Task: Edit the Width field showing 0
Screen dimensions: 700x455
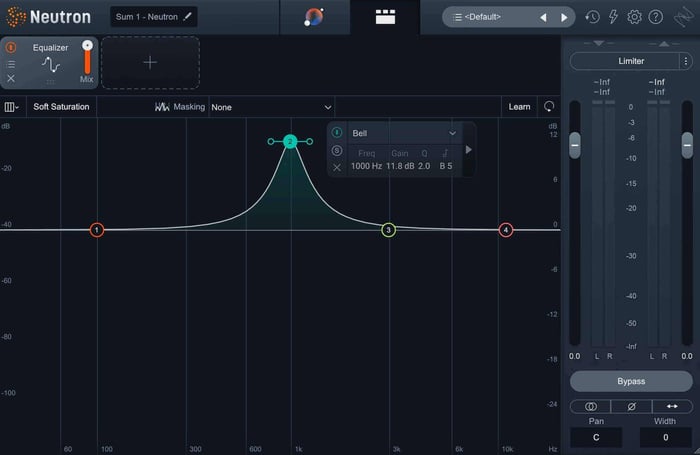Action: coord(665,437)
